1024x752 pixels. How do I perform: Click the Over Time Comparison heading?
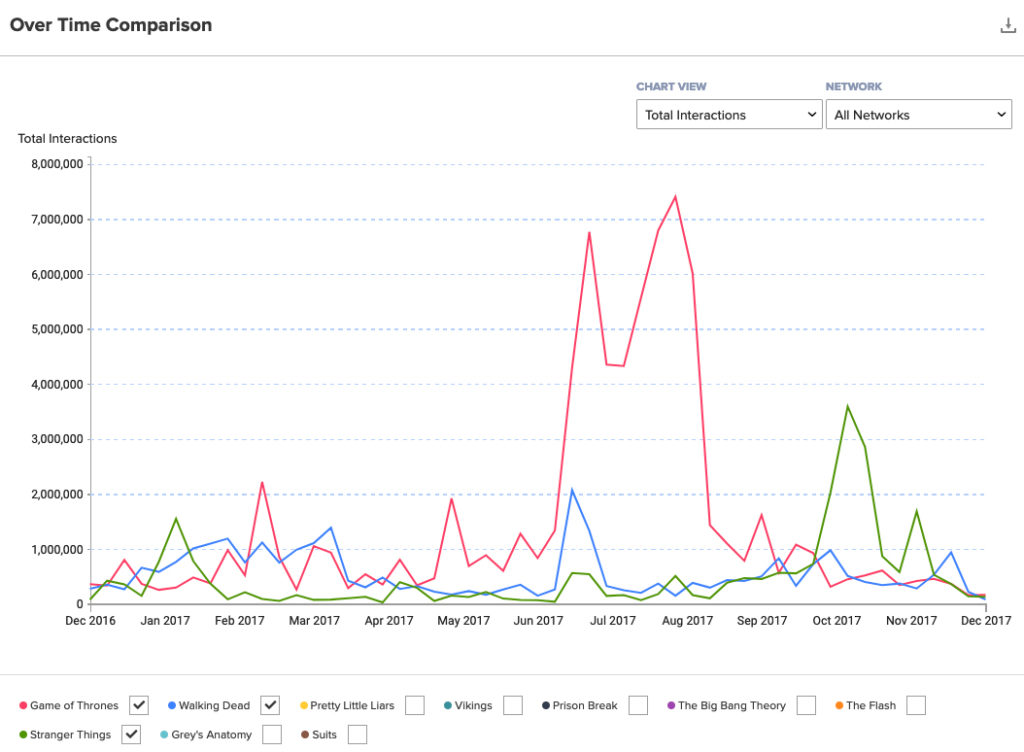(x=111, y=25)
